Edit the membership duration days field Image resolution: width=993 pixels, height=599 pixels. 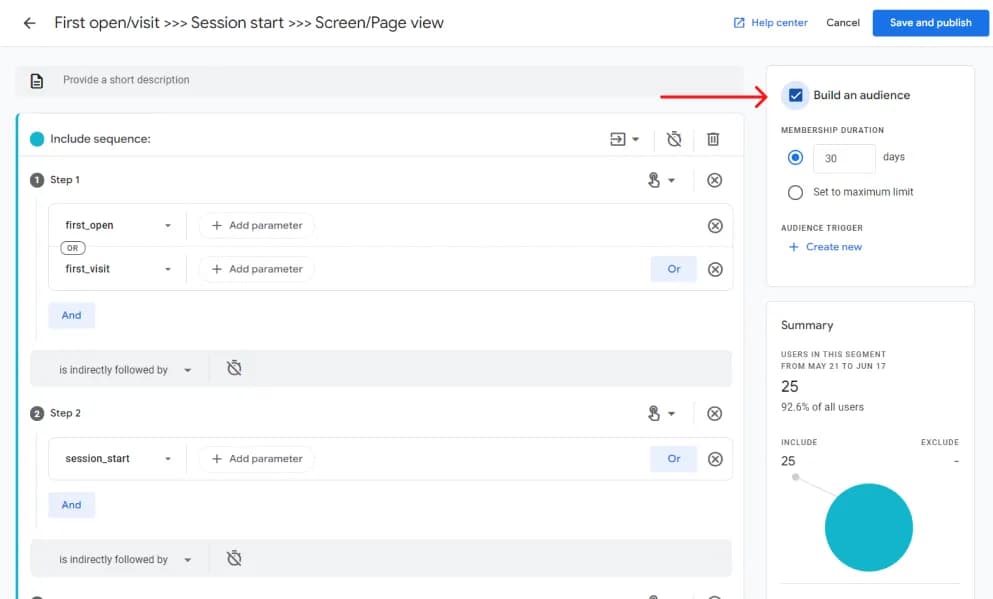844,158
